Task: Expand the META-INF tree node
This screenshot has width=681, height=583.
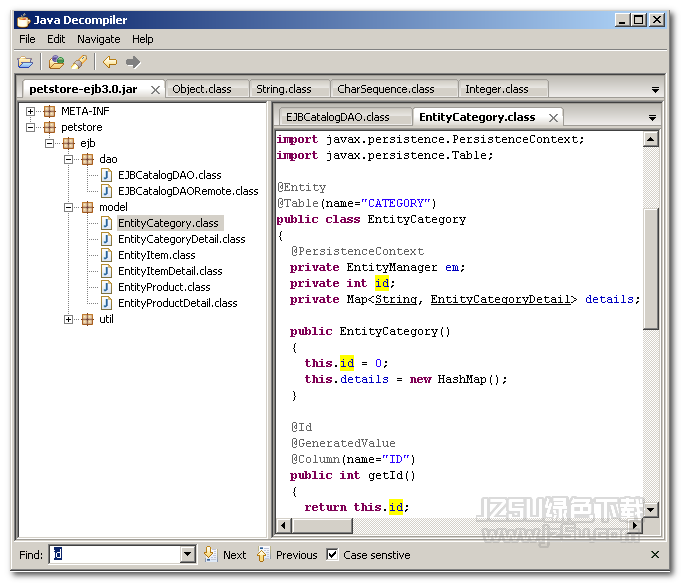Action: point(30,111)
